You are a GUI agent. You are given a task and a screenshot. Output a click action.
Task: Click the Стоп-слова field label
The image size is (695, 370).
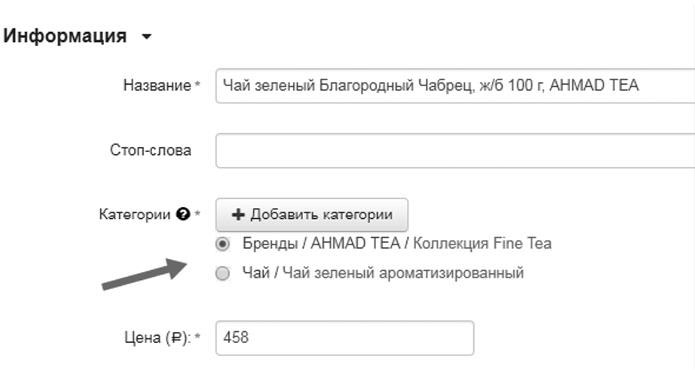pos(151,150)
